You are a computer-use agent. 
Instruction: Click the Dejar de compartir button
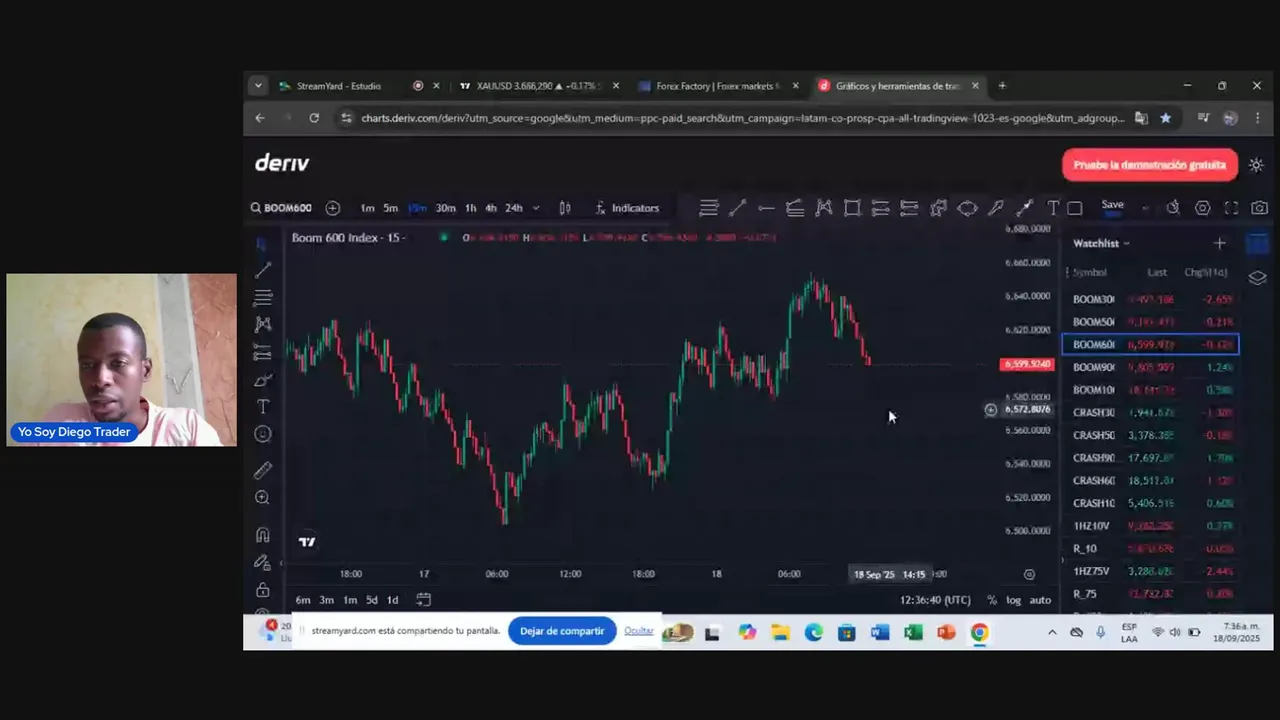[x=562, y=631]
